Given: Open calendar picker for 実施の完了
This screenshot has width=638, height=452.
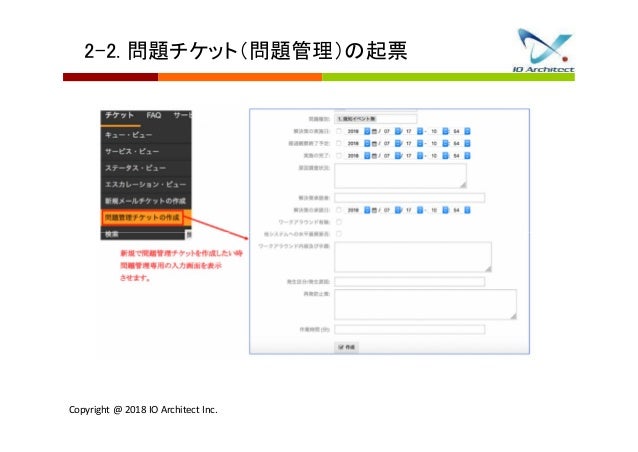Looking at the screenshot, I should pos(374,155).
